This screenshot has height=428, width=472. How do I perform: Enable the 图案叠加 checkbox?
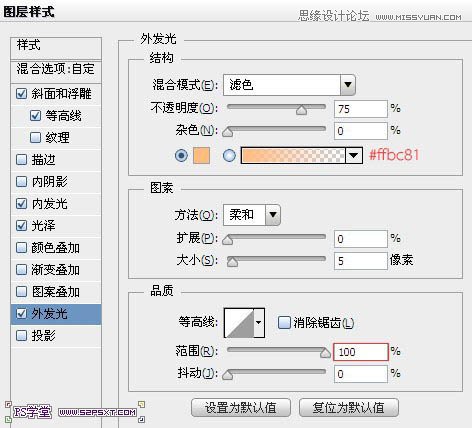tap(21, 292)
